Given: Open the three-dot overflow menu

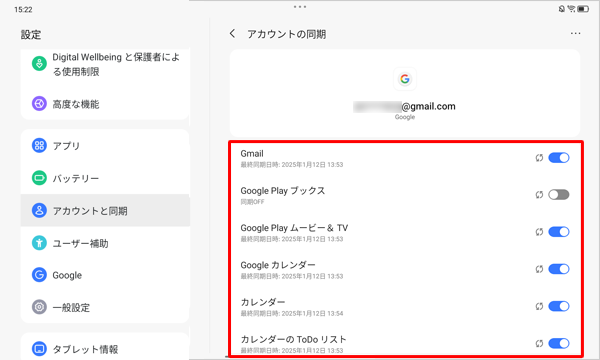Looking at the screenshot, I should [575, 33].
